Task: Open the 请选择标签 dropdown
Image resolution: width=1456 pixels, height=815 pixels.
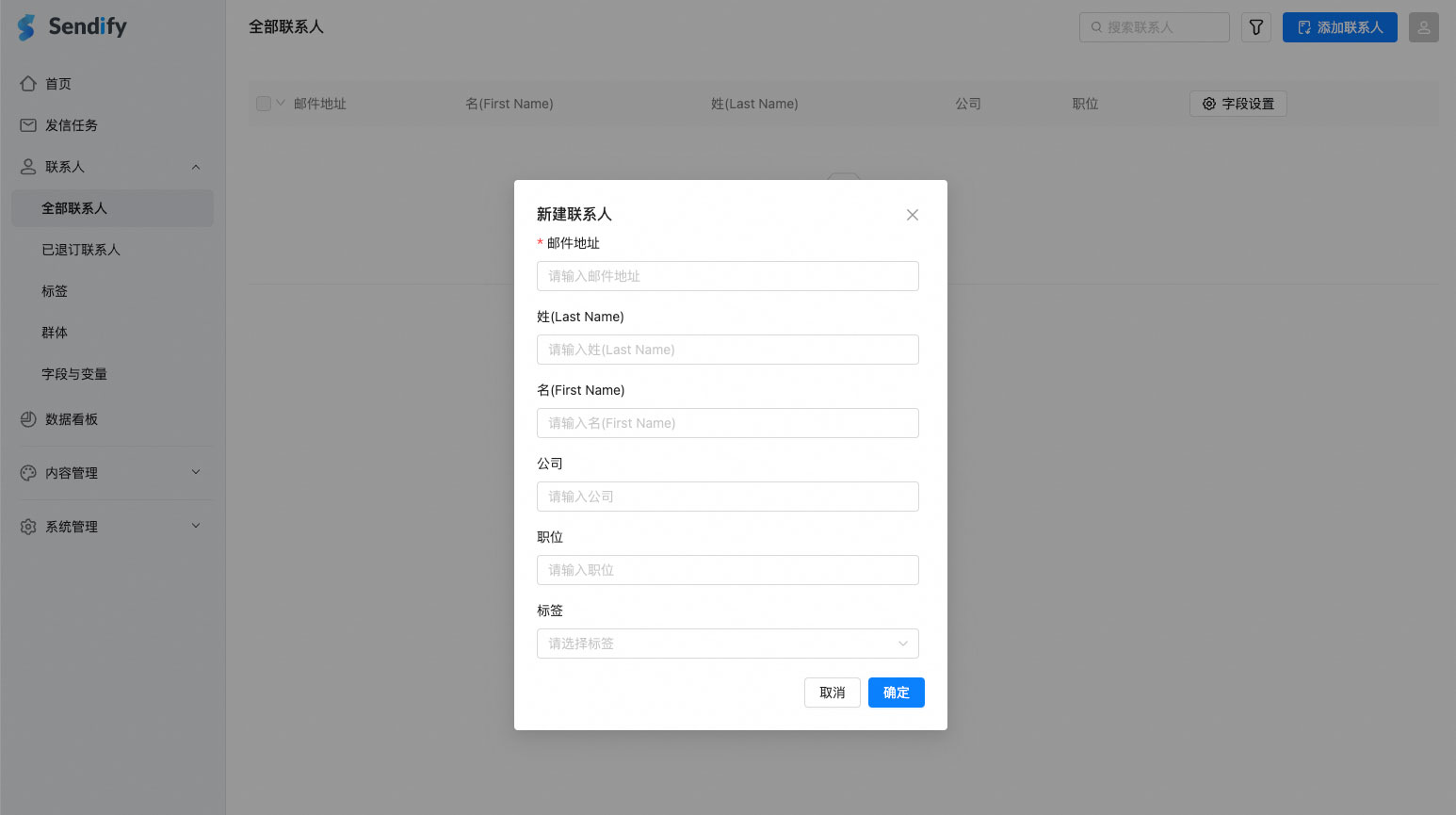Action: click(727, 644)
